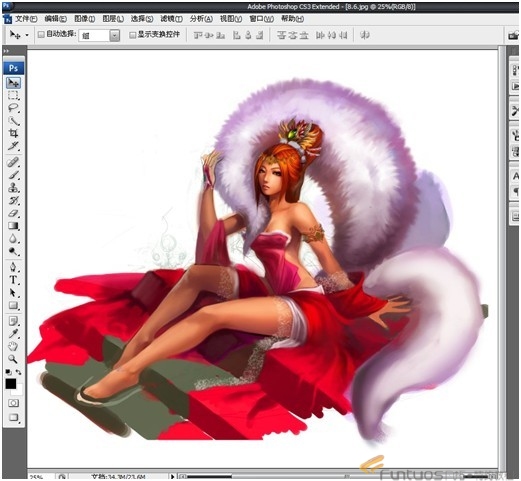Select the Move tool in toolbox
521x481 pixels.
[13, 83]
